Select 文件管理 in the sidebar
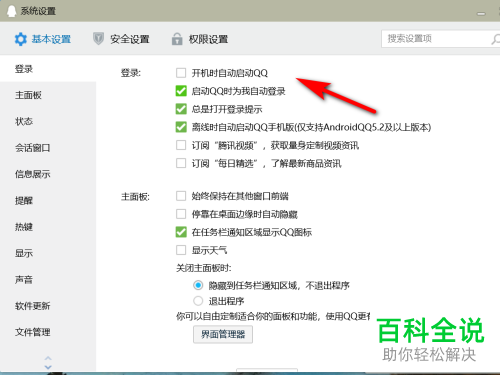The image size is (500, 375). 48,332
